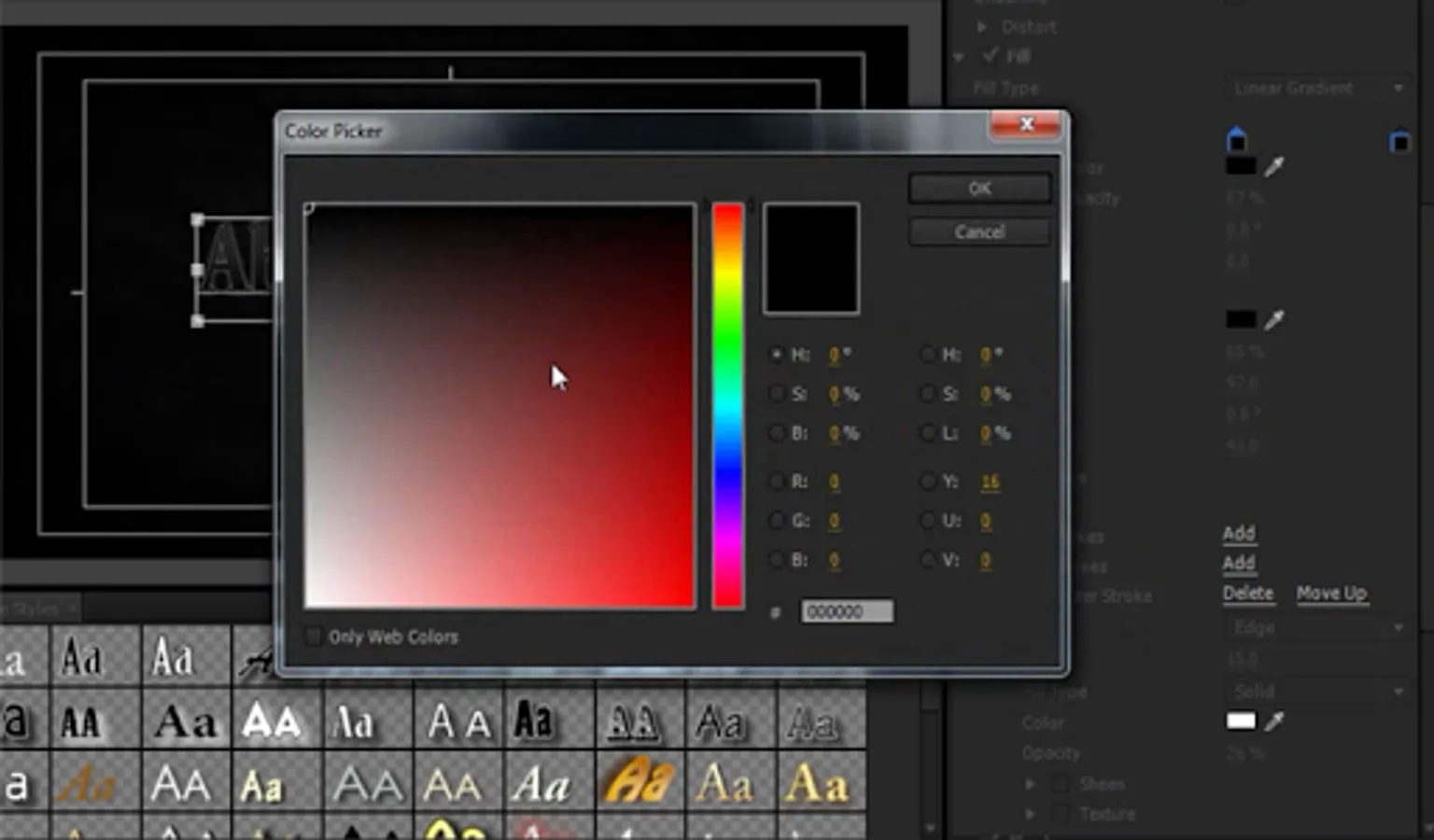
Task: Click eyedropper just below the gradient stops
Action: pos(1274,167)
